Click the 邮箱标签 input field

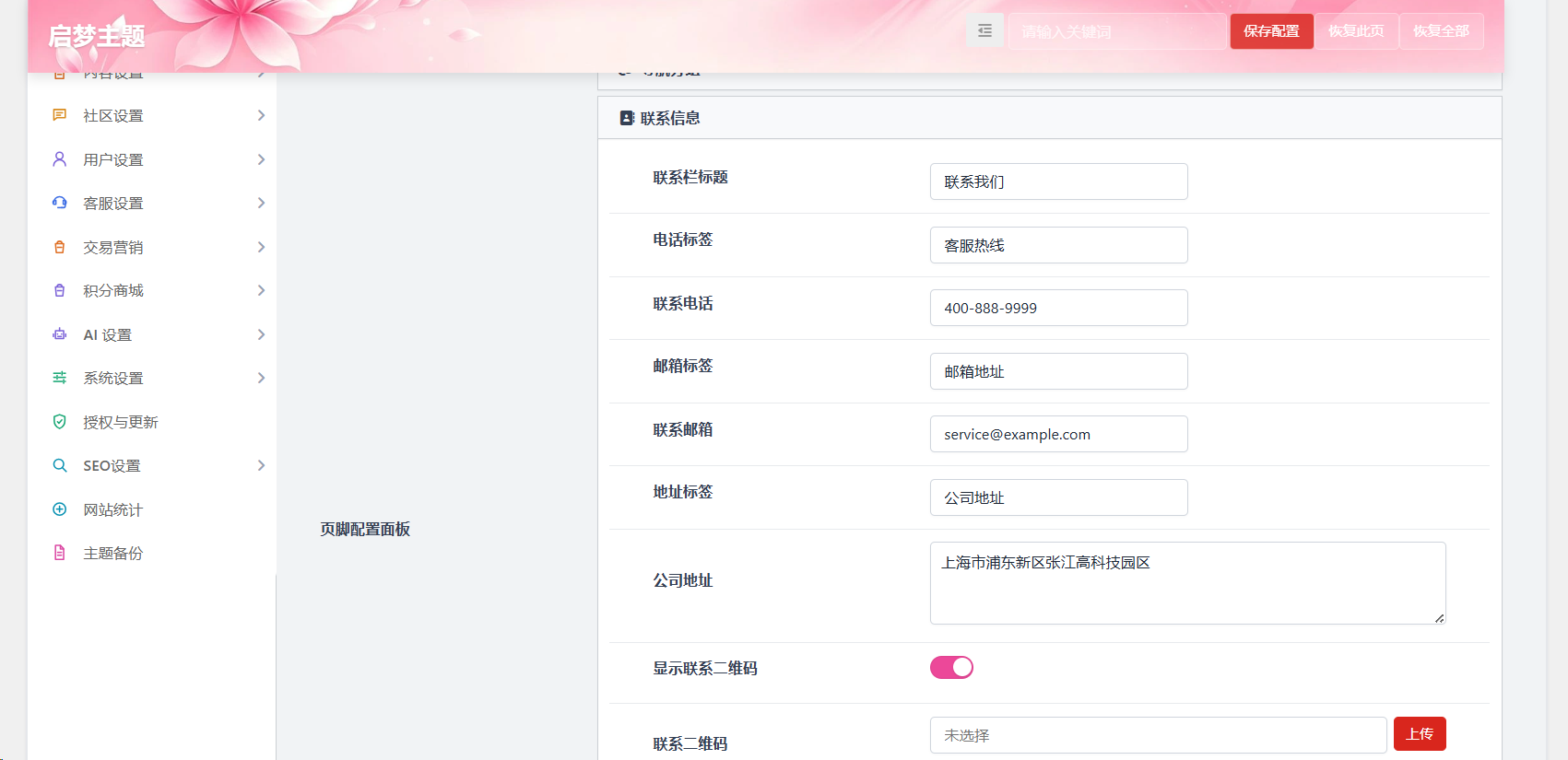tap(1058, 371)
